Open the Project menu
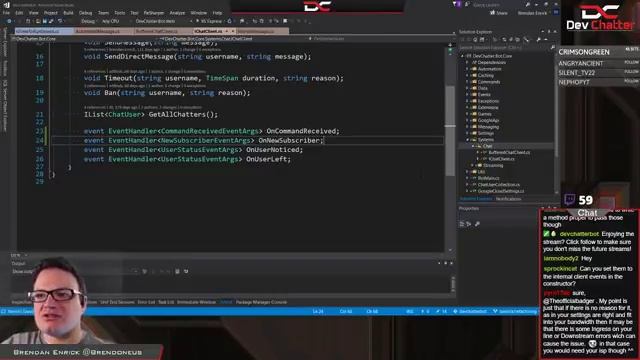640x360 pixels. click(x=51, y=13)
